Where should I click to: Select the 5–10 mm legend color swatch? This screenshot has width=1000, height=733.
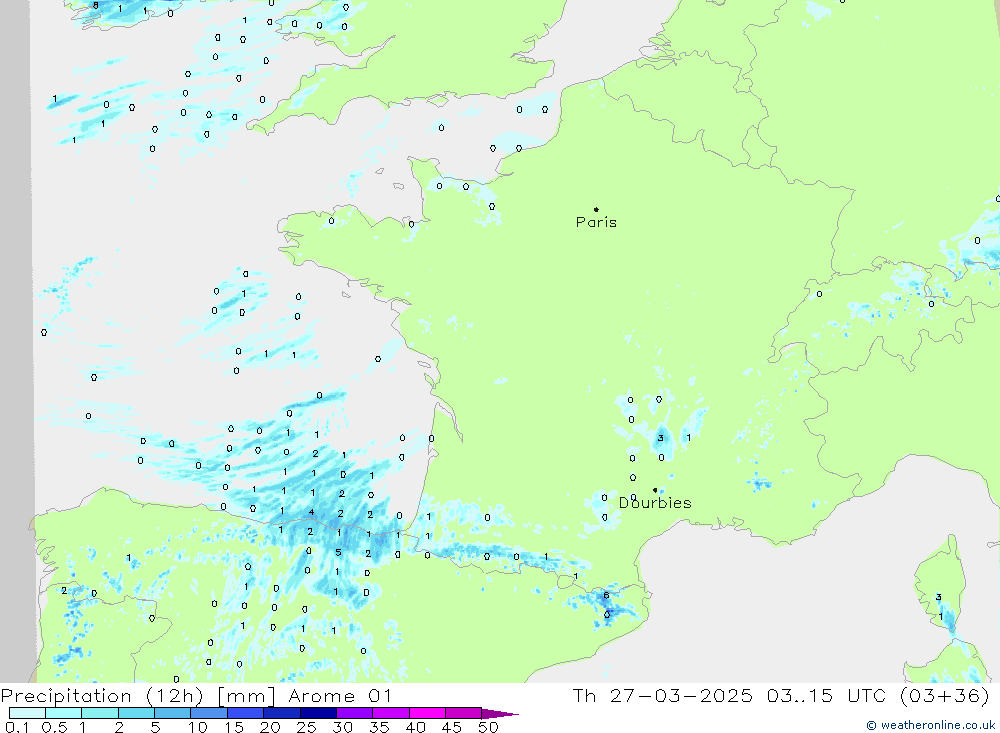pos(172,713)
